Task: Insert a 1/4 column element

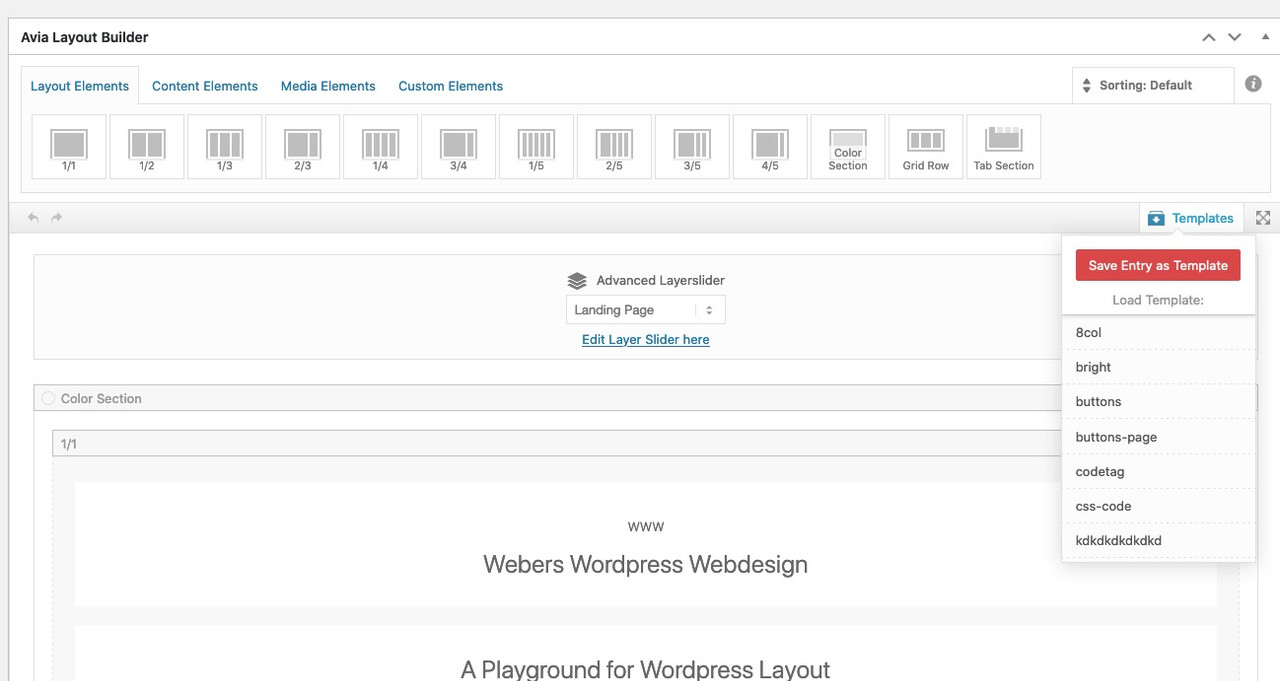Action: click(x=381, y=147)
